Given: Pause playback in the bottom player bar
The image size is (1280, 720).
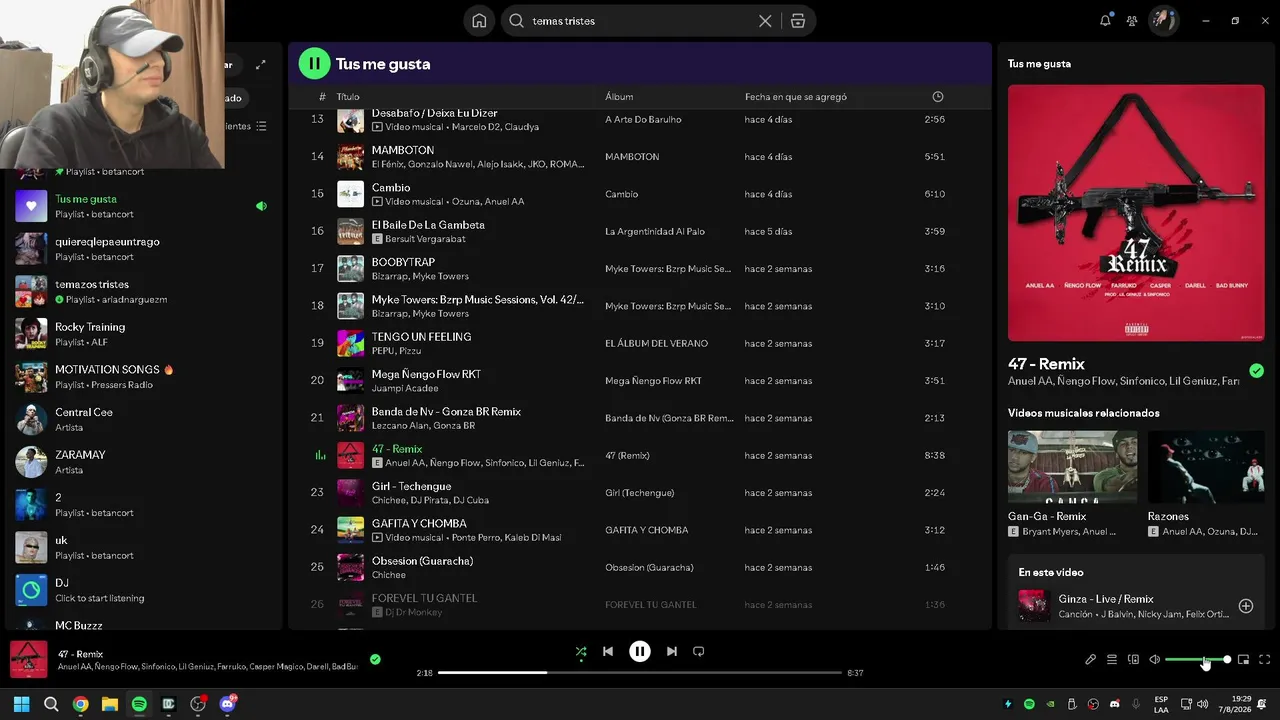Looking at the screenshot, I should 640,651.
